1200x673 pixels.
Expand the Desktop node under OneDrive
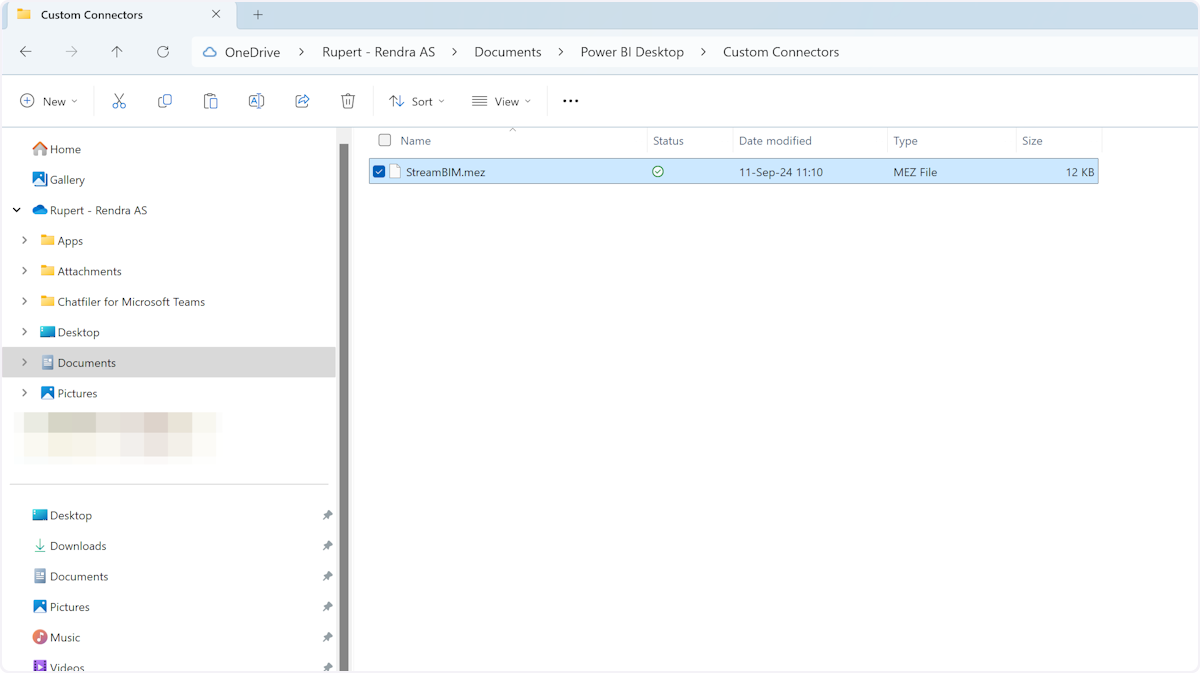click(25, 332)
